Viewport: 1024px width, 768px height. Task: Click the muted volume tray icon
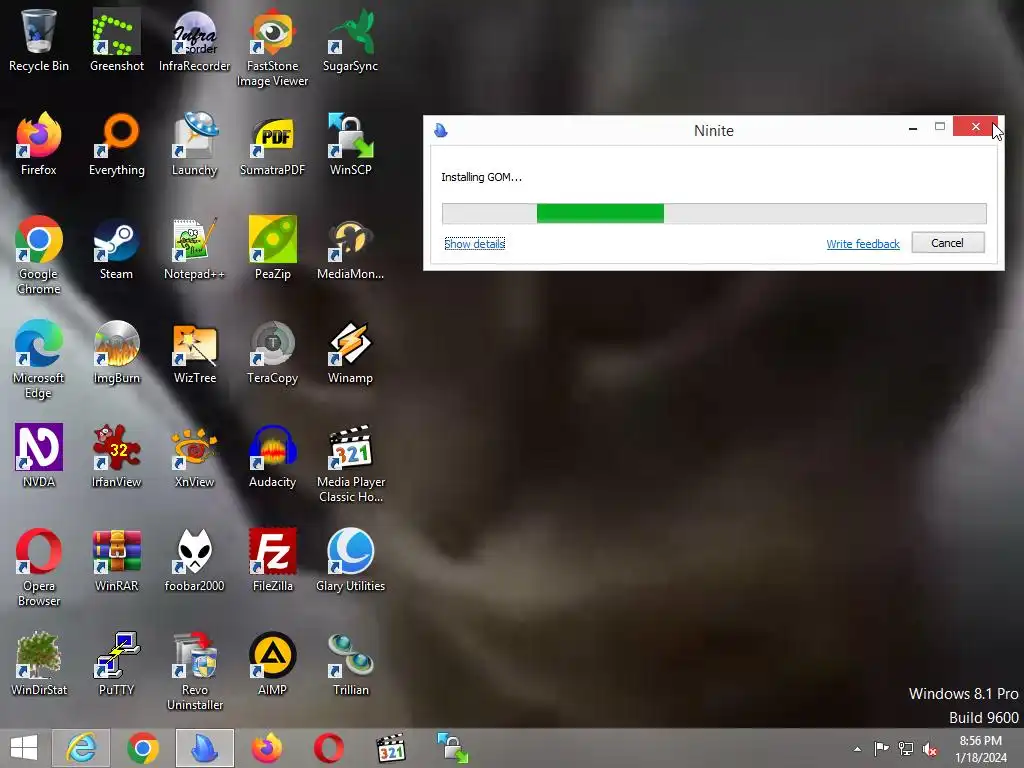pos(930,749)
